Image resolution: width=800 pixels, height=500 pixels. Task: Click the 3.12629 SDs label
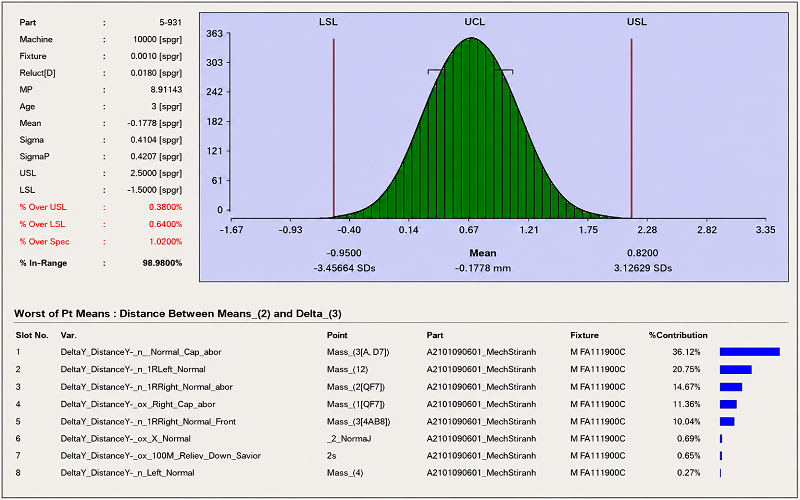click(x=643, y=268)
